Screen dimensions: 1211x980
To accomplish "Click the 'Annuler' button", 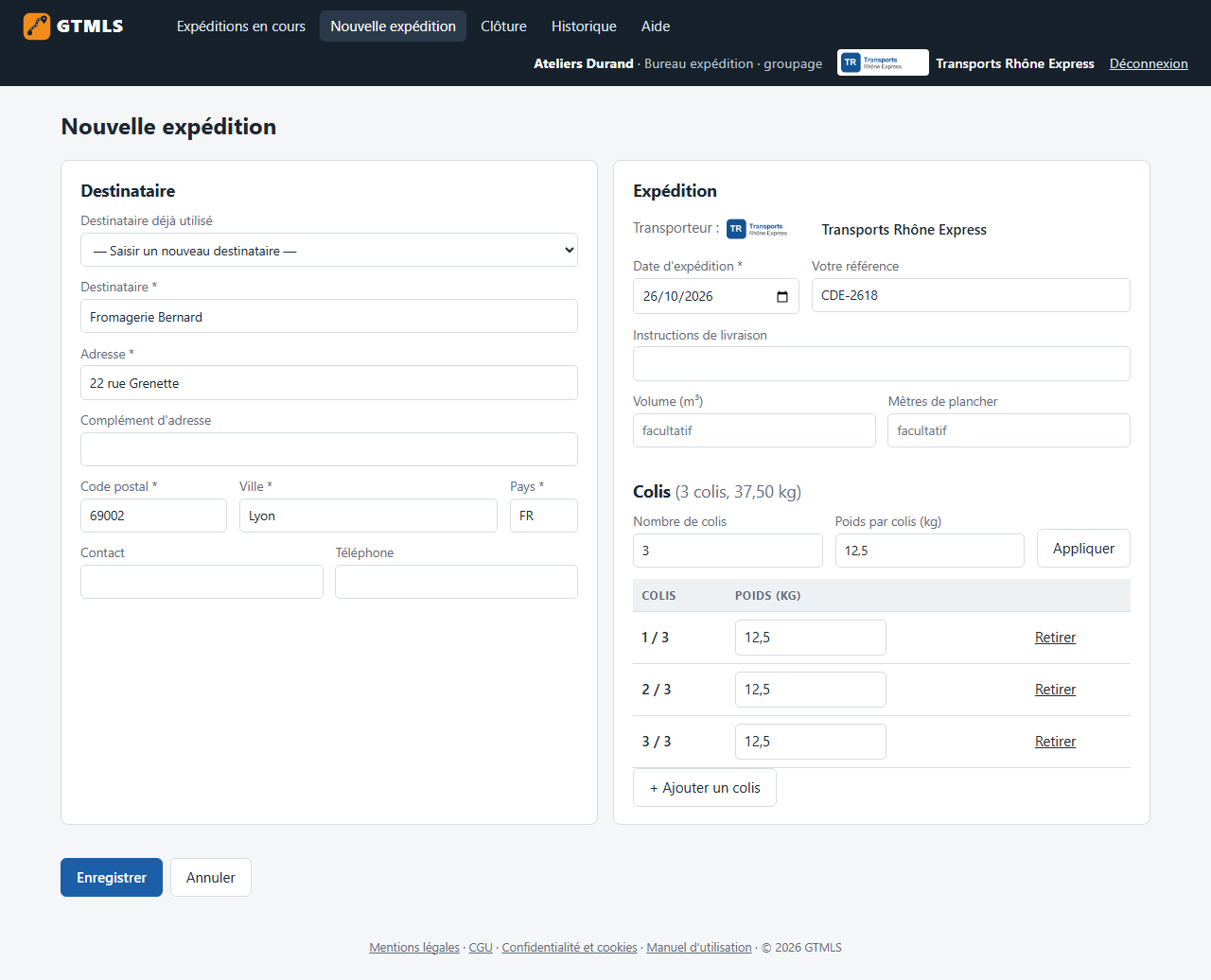I will coord(211,878).
